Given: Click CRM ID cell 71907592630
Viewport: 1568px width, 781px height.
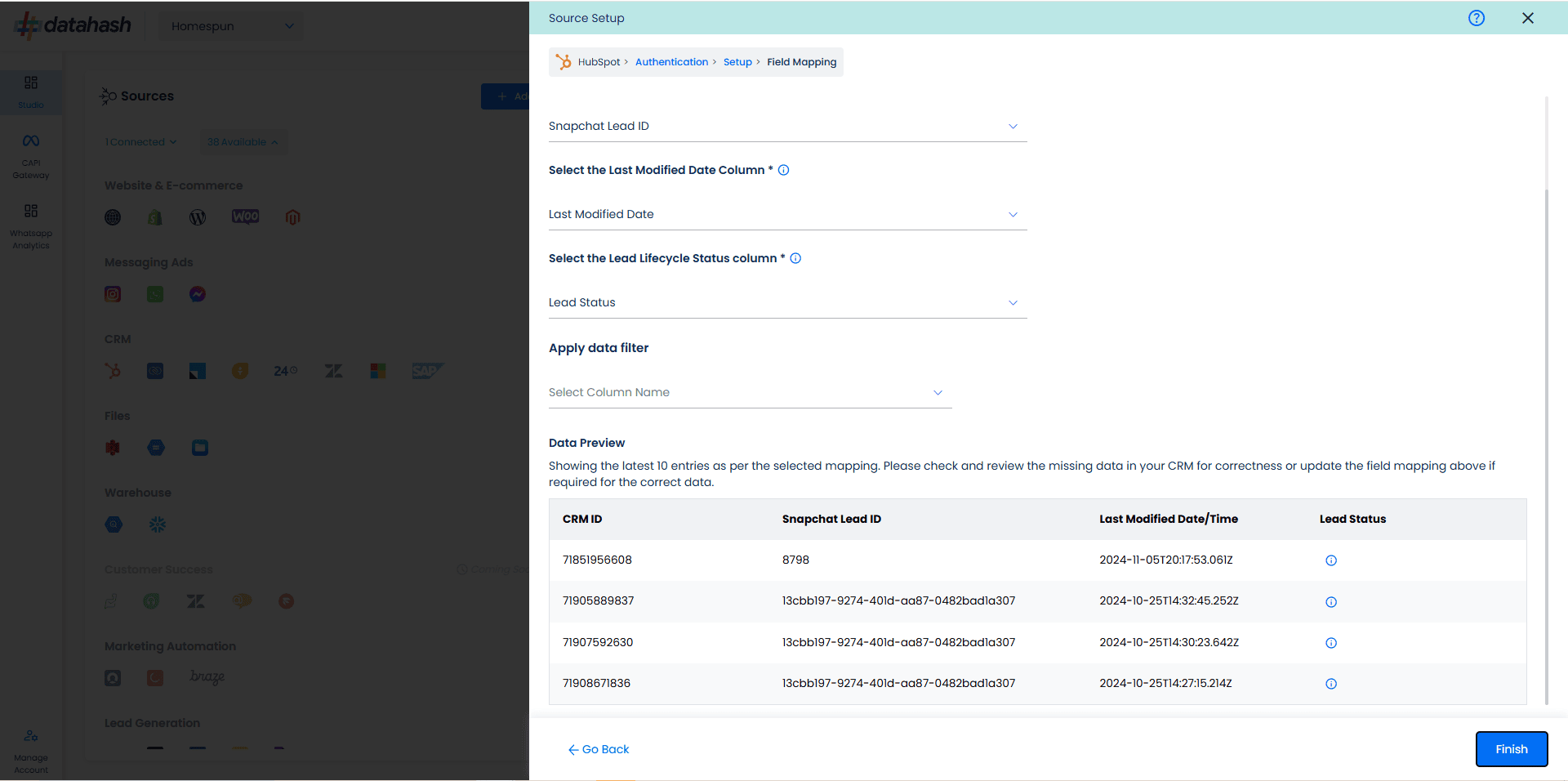Looking at the screenshot, I should [x=598, y=642].
